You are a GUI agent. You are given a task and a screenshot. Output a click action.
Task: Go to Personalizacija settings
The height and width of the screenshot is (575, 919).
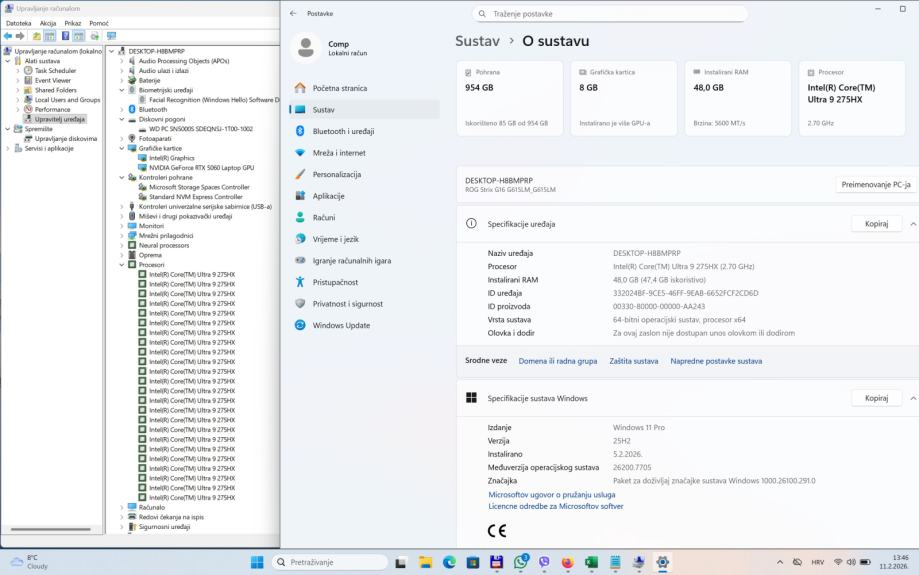[x=337, y=174]
